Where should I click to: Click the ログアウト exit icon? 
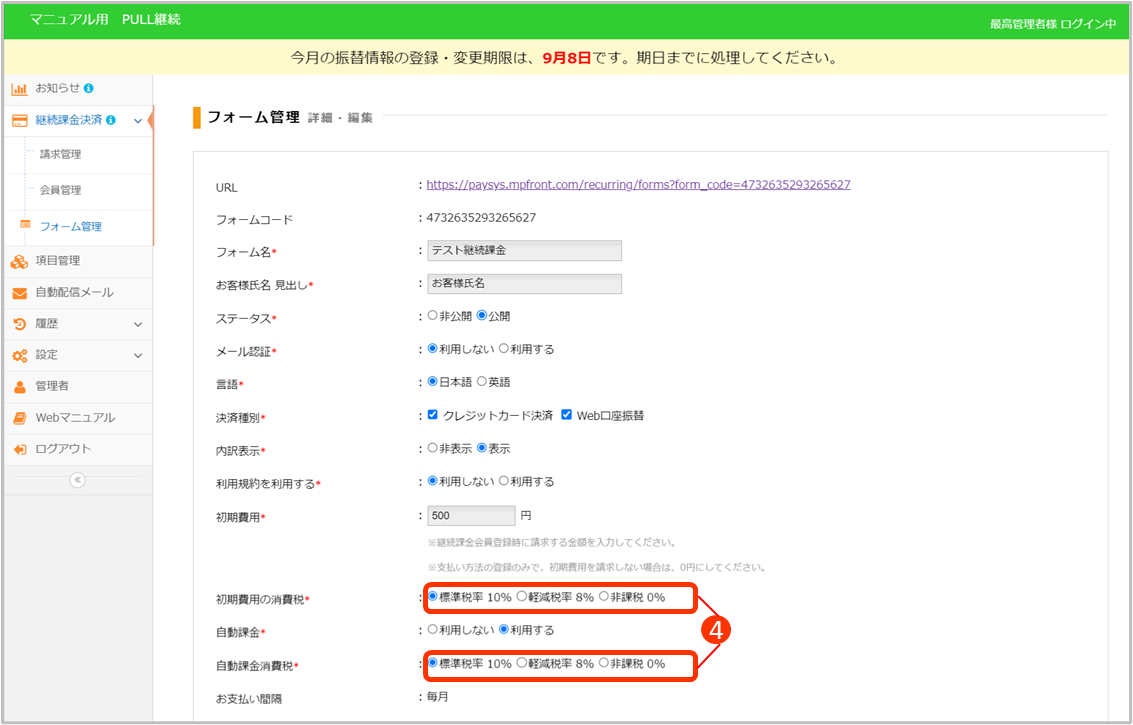pos(19,449)
